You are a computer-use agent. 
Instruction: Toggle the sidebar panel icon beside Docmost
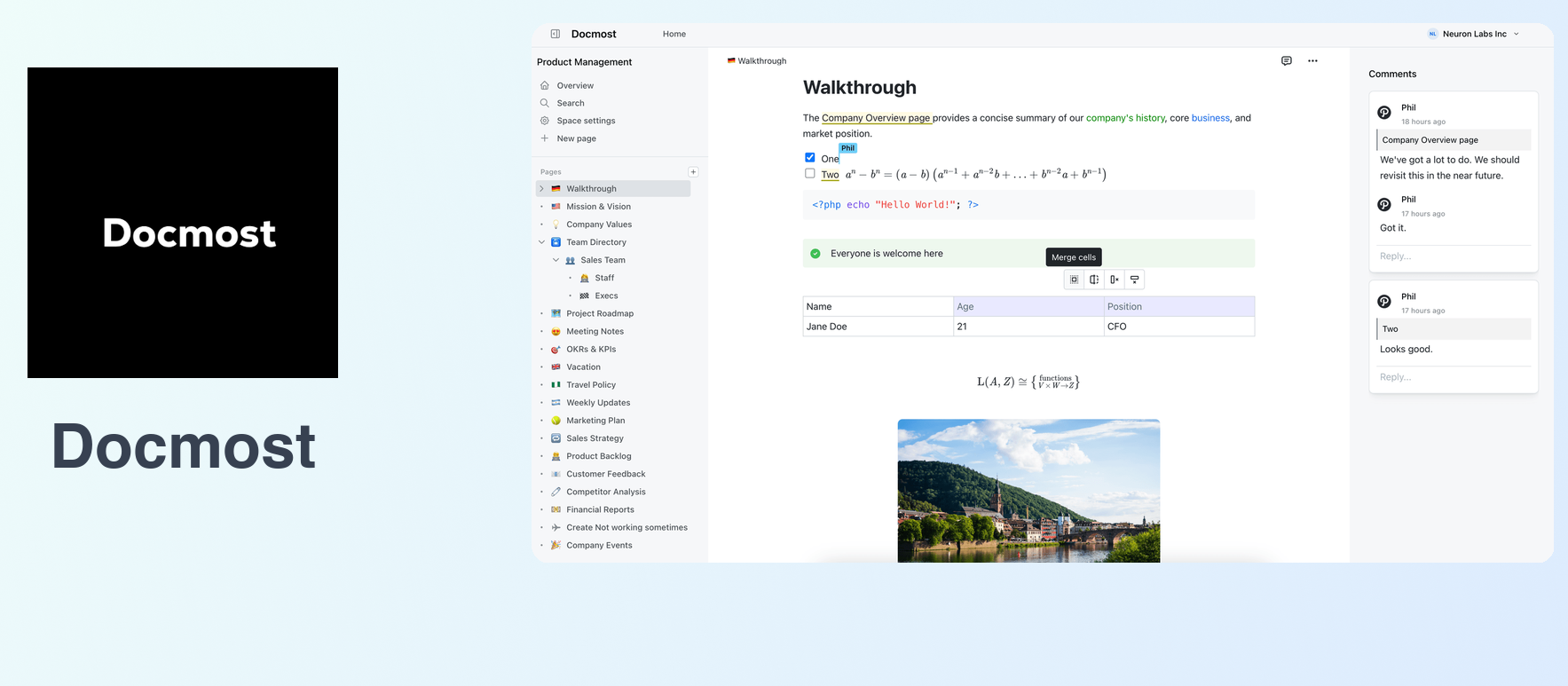point(555,34)
